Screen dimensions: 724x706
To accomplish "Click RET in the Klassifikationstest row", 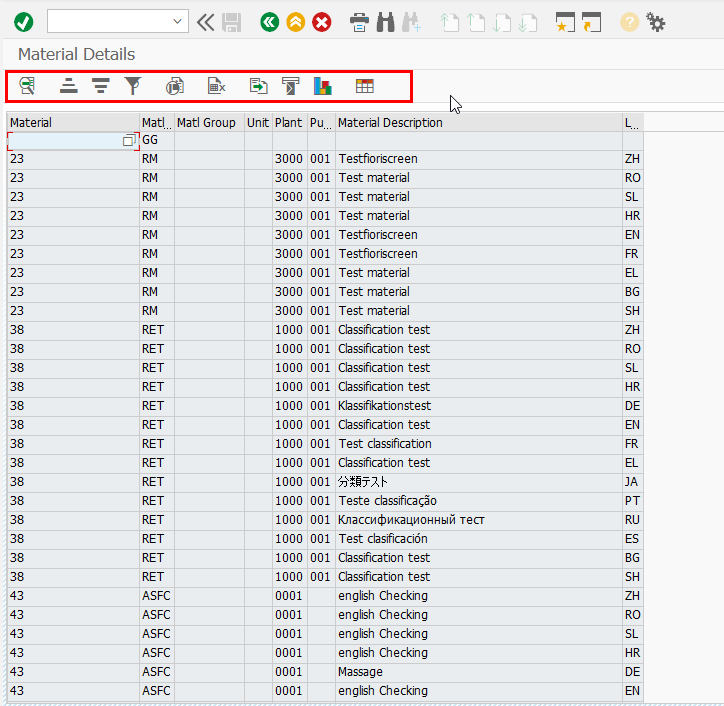I will [x=153, y=406].
